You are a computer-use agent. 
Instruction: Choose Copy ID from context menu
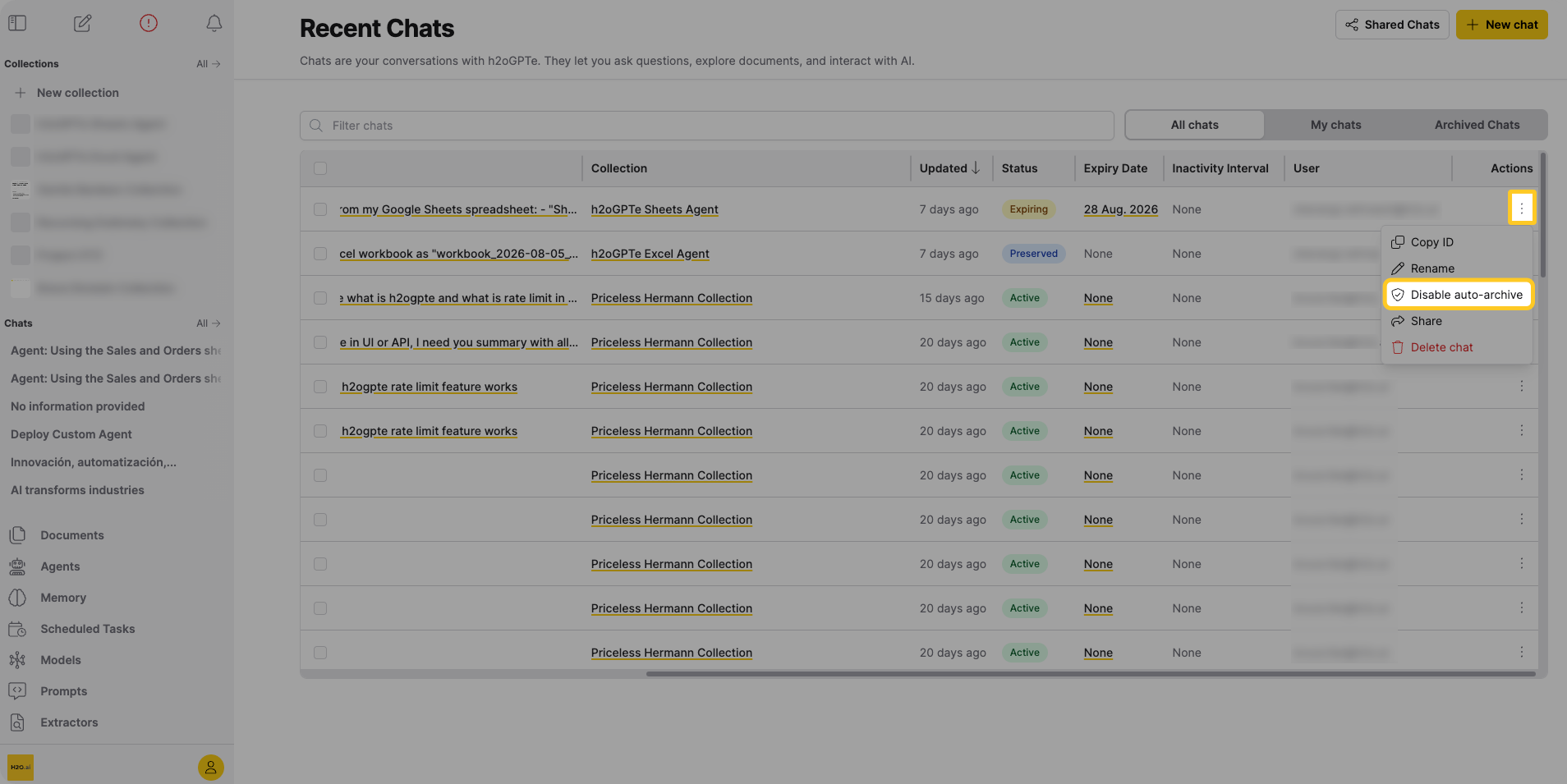pyautogui.click(x=1458, y=242)
